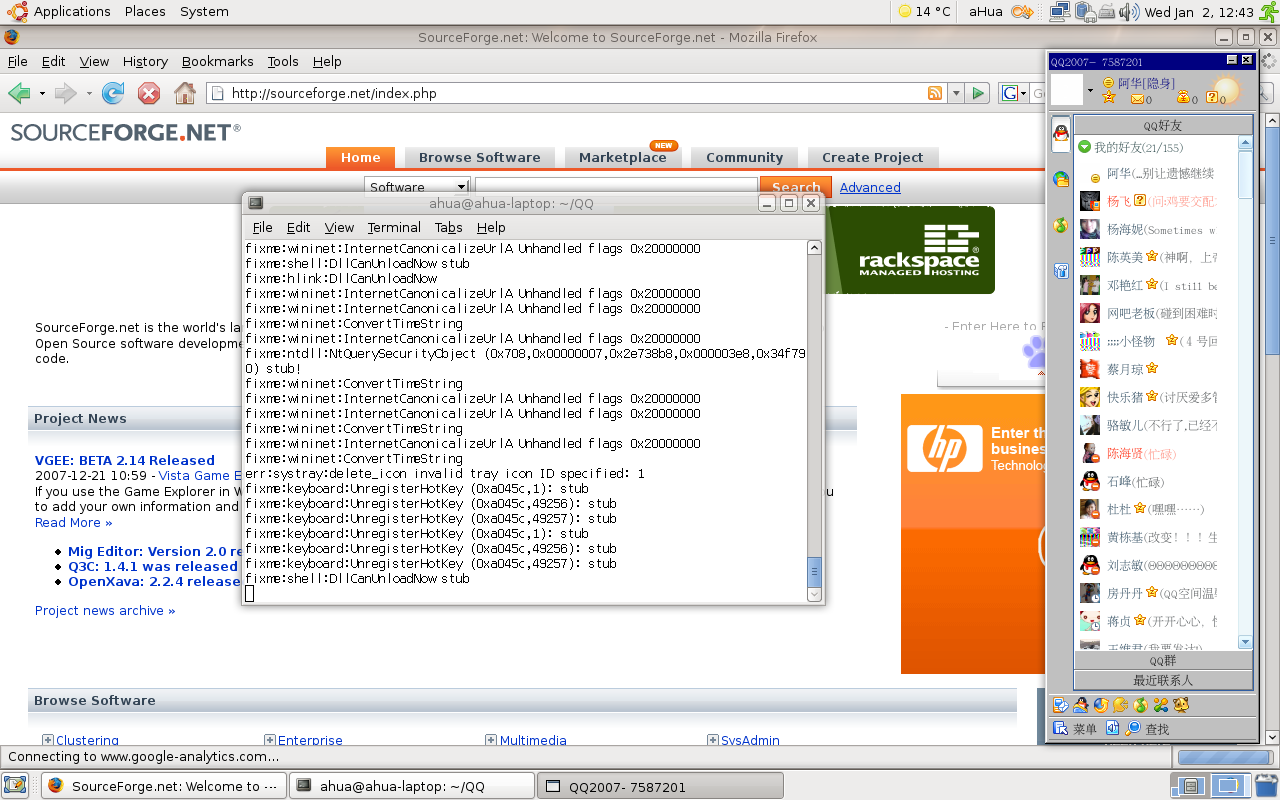The image size is (1280, 800).
Task: Click QQ money bag counter icon
Action: coord(1183,98)
